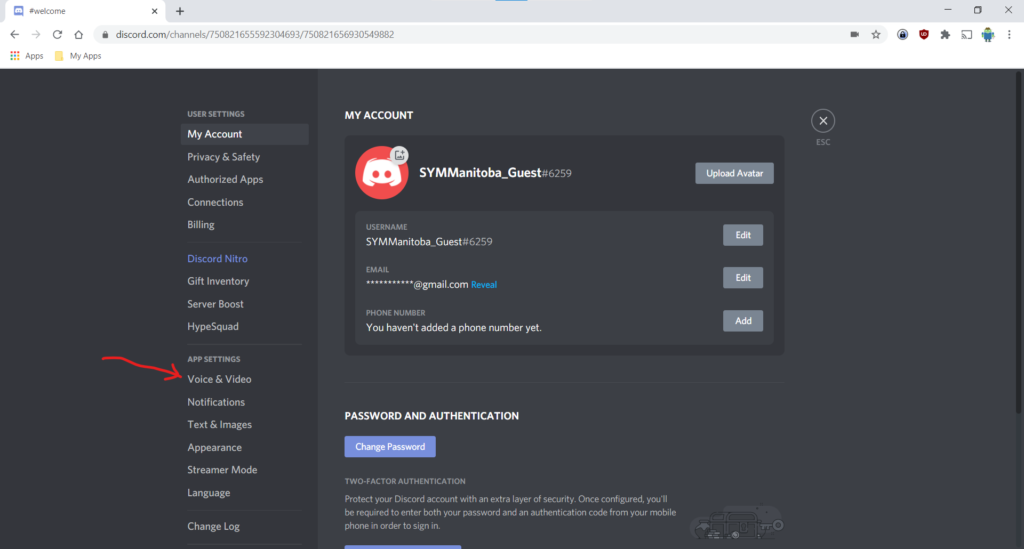Click the settings page scrollbar

coord(1019,242)
